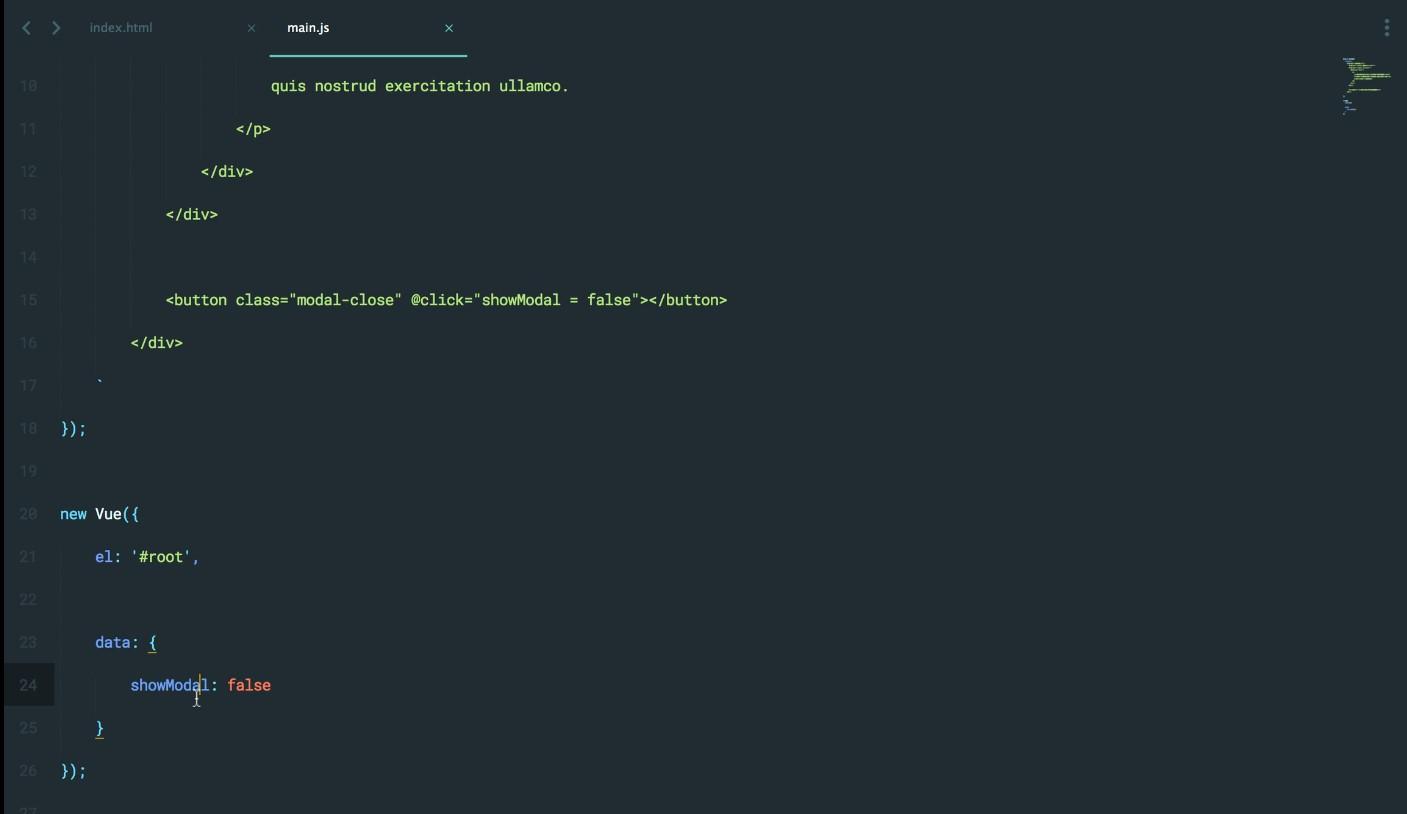Image resolution: width=1407 pixels, height=814 pixels.
Task: Click line number 20 in the gutter
Action: pos(28,514)
